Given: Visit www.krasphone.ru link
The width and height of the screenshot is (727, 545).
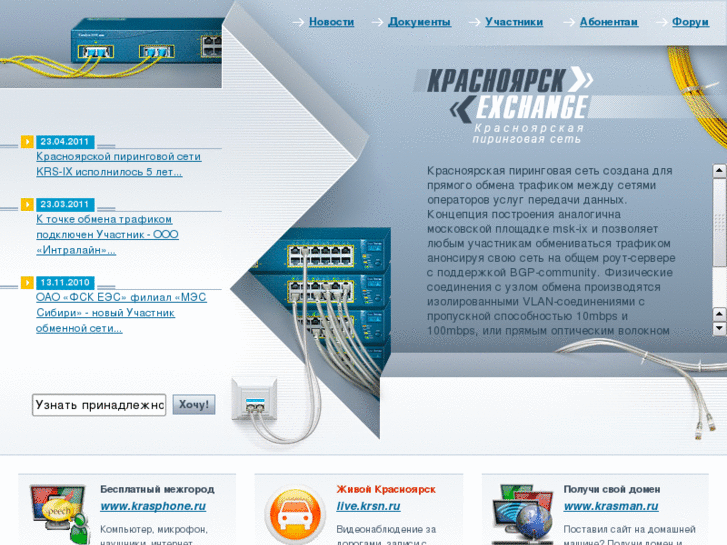Looking at the screenshot, I should pyautogui.click(x=153, y=506).
